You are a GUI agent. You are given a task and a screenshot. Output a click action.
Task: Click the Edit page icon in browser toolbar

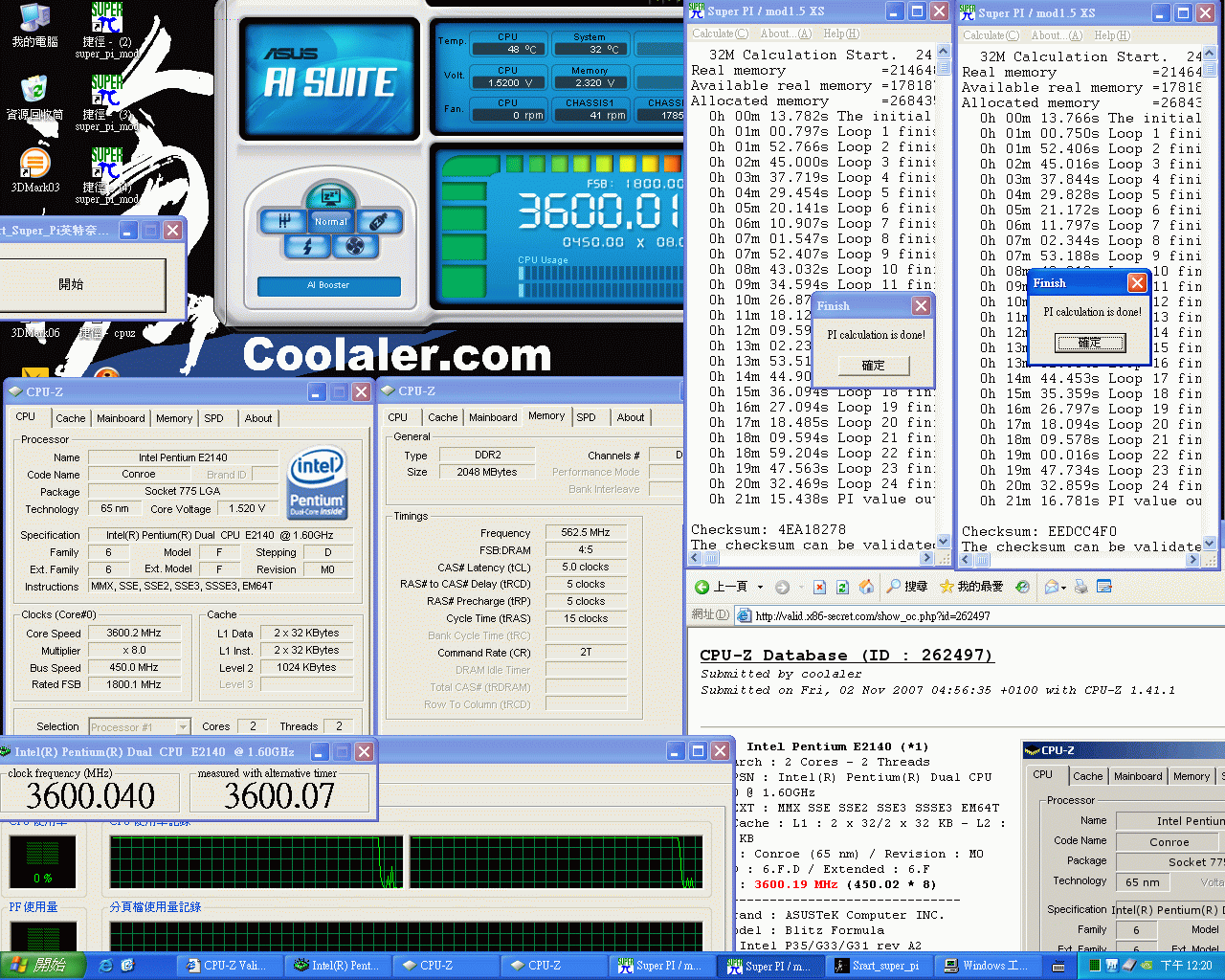point(1104,587)
